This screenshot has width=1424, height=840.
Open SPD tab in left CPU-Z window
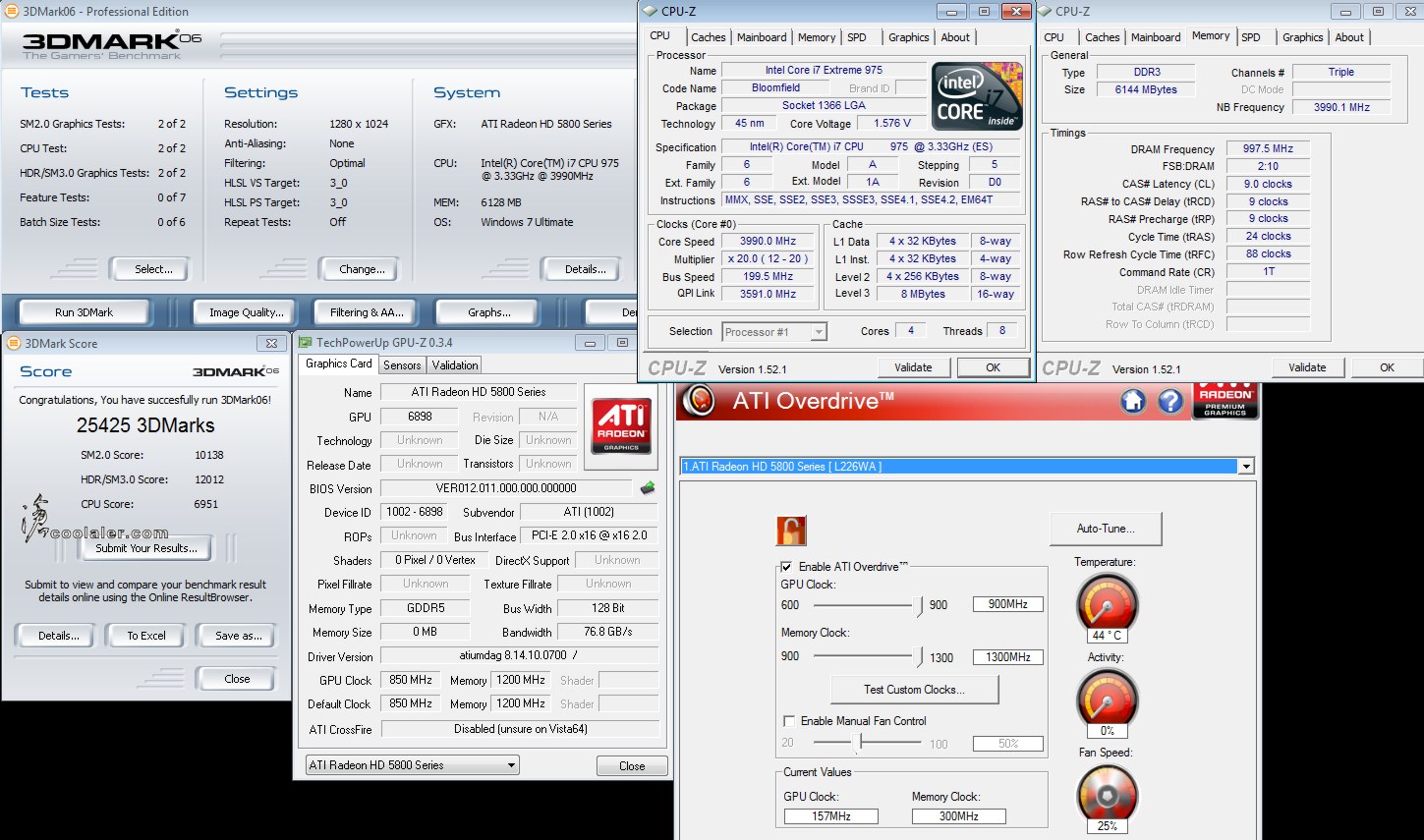coord(857,37)
